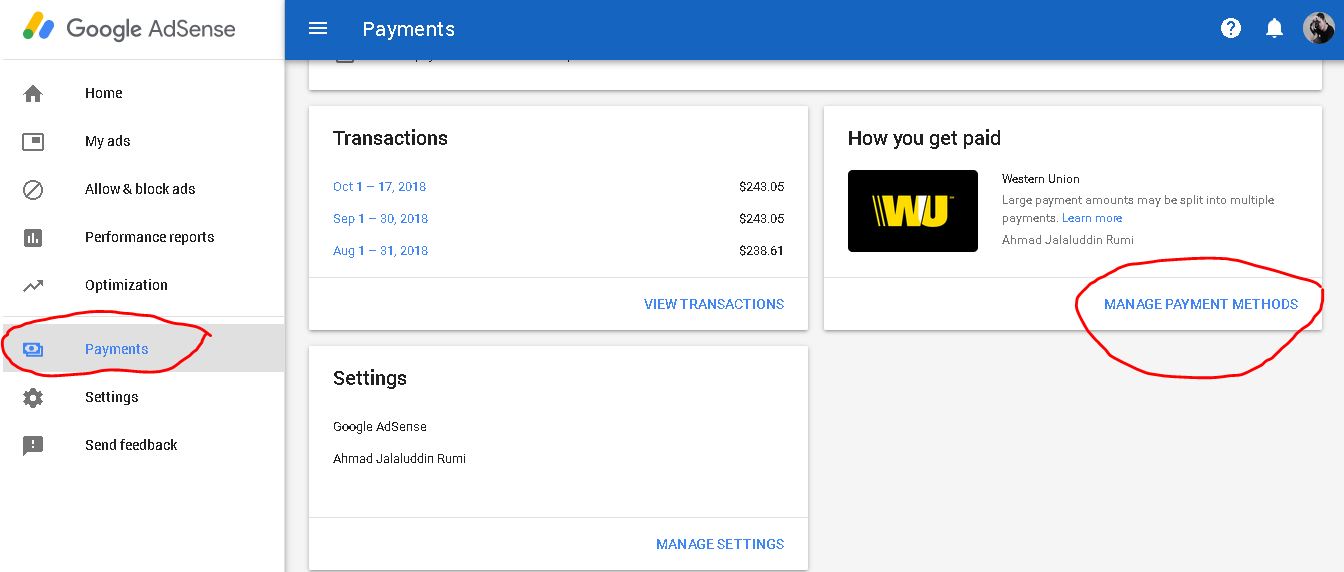Open the Sep 1 – 30, 2018 transaction
The width and height of the screenshot is (1344, 572).
click(380, 219)
